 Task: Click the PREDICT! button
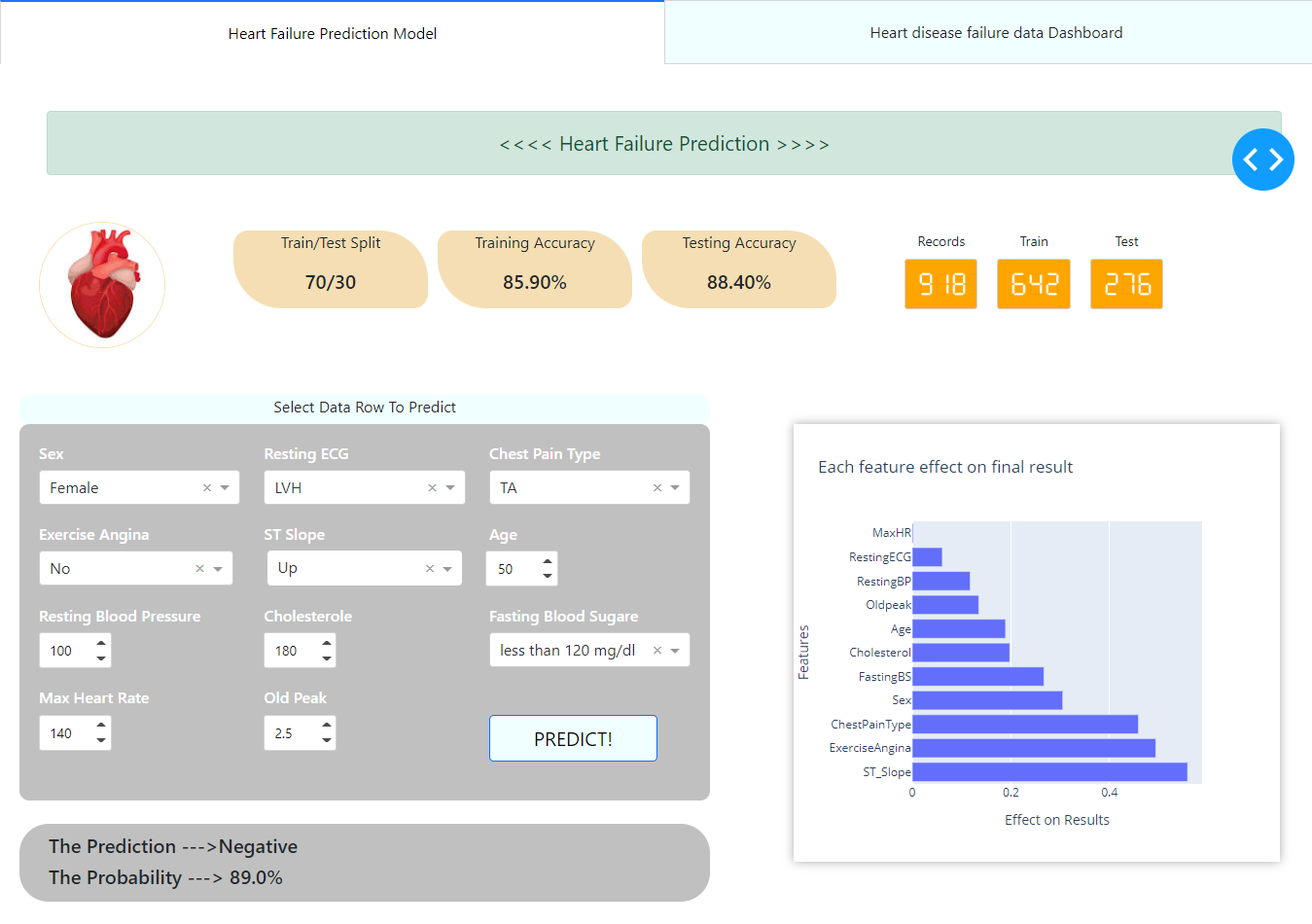(x=573, y=738)
